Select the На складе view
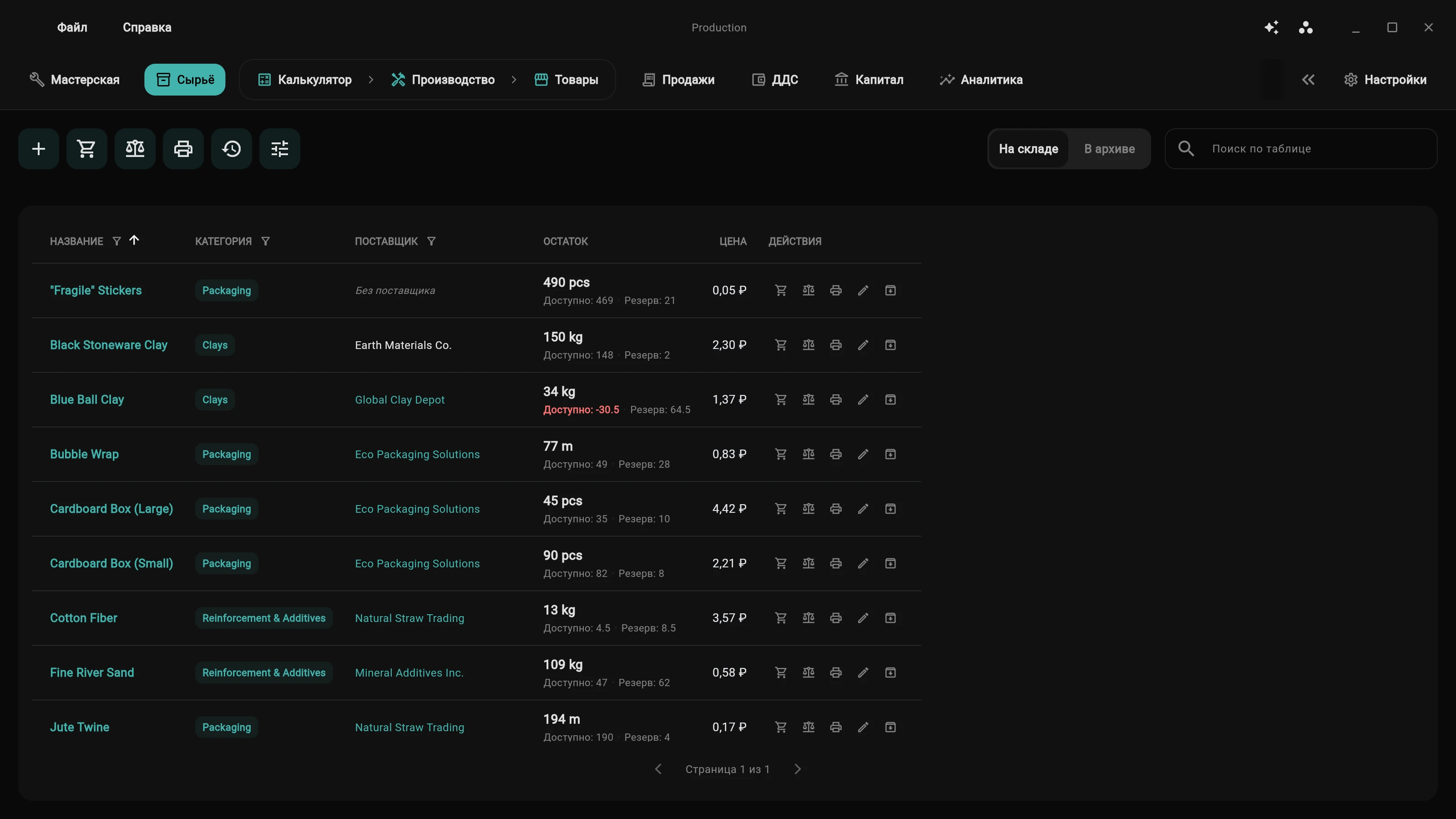 coord(1028,149)
